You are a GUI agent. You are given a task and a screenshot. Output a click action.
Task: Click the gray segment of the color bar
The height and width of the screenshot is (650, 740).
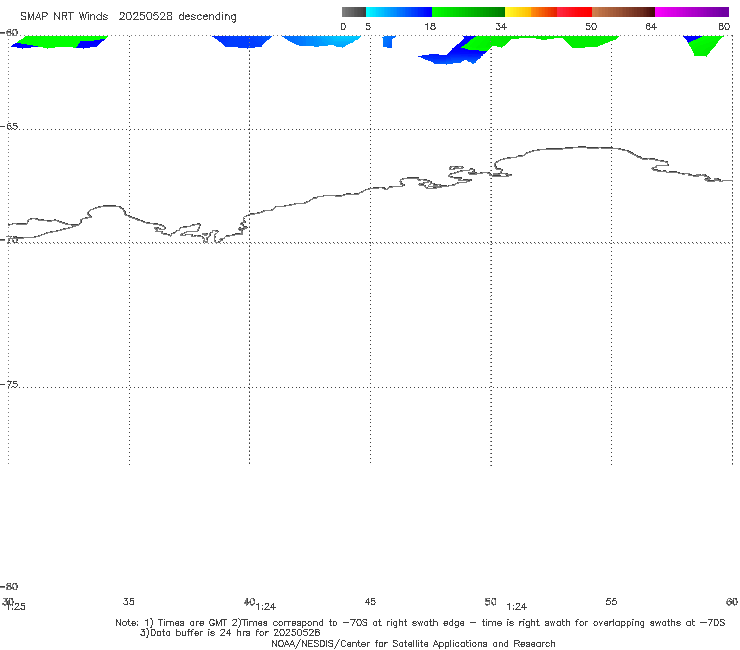(353, 12)
